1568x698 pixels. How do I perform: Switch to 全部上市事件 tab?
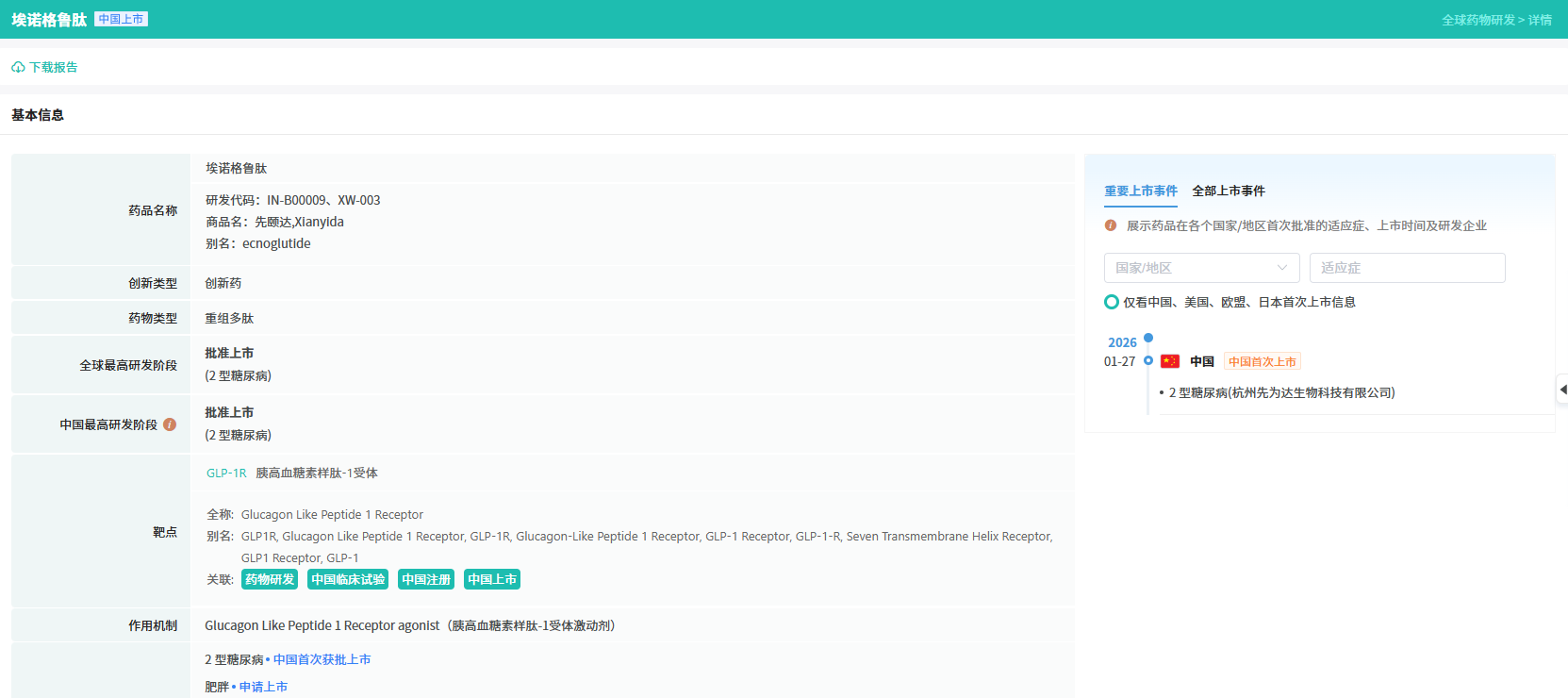click(x=1229, y=191)
